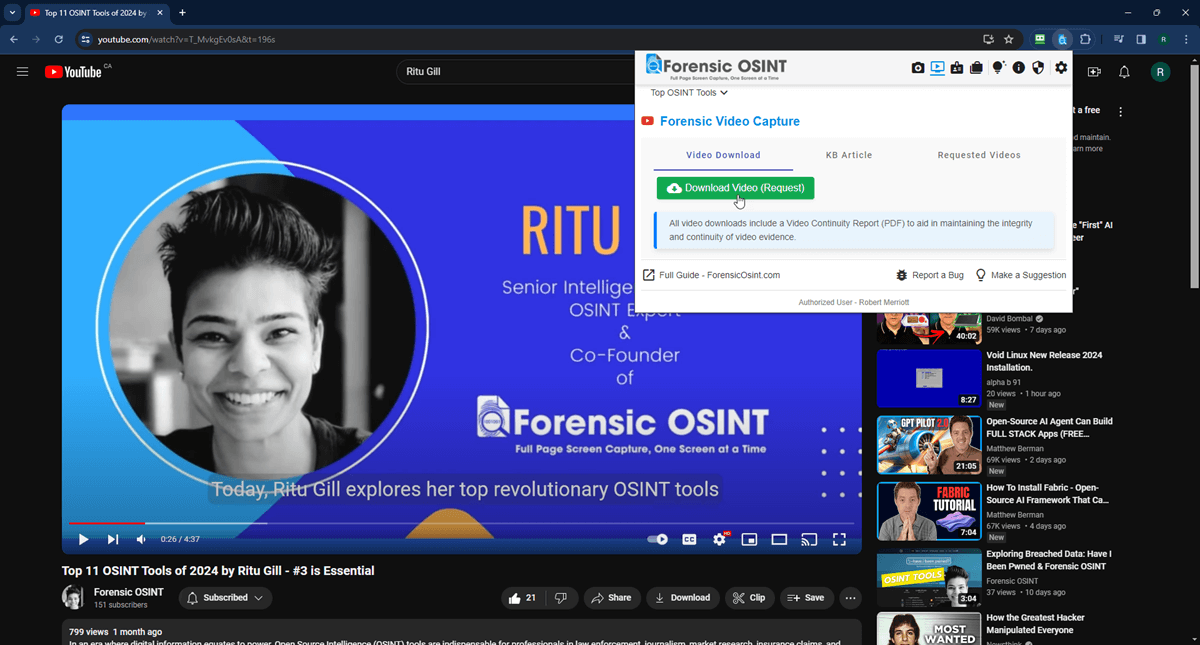Viewport: 1200px width, 645px height.
Task: Switch to theater mode
Action: click(x=779, y=539)
